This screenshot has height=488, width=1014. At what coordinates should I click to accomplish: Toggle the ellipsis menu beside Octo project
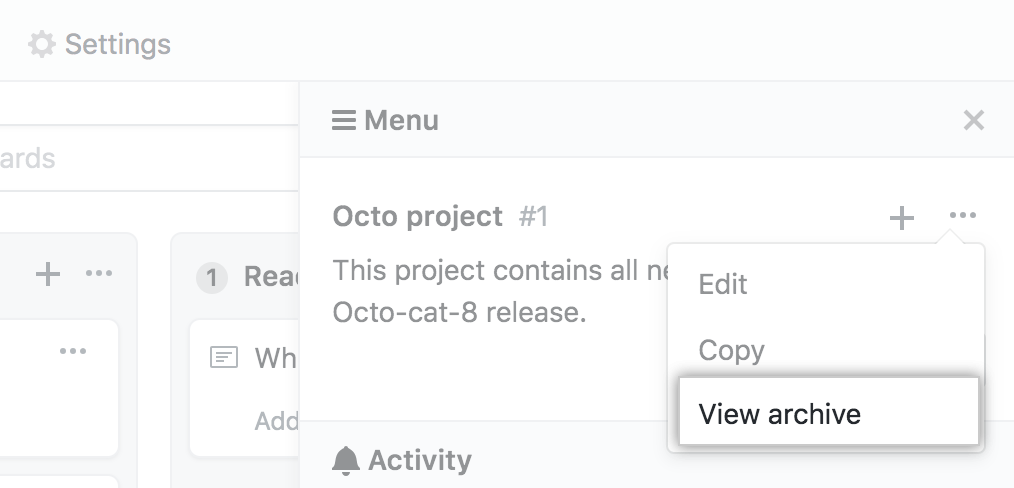tap(963, 216)
